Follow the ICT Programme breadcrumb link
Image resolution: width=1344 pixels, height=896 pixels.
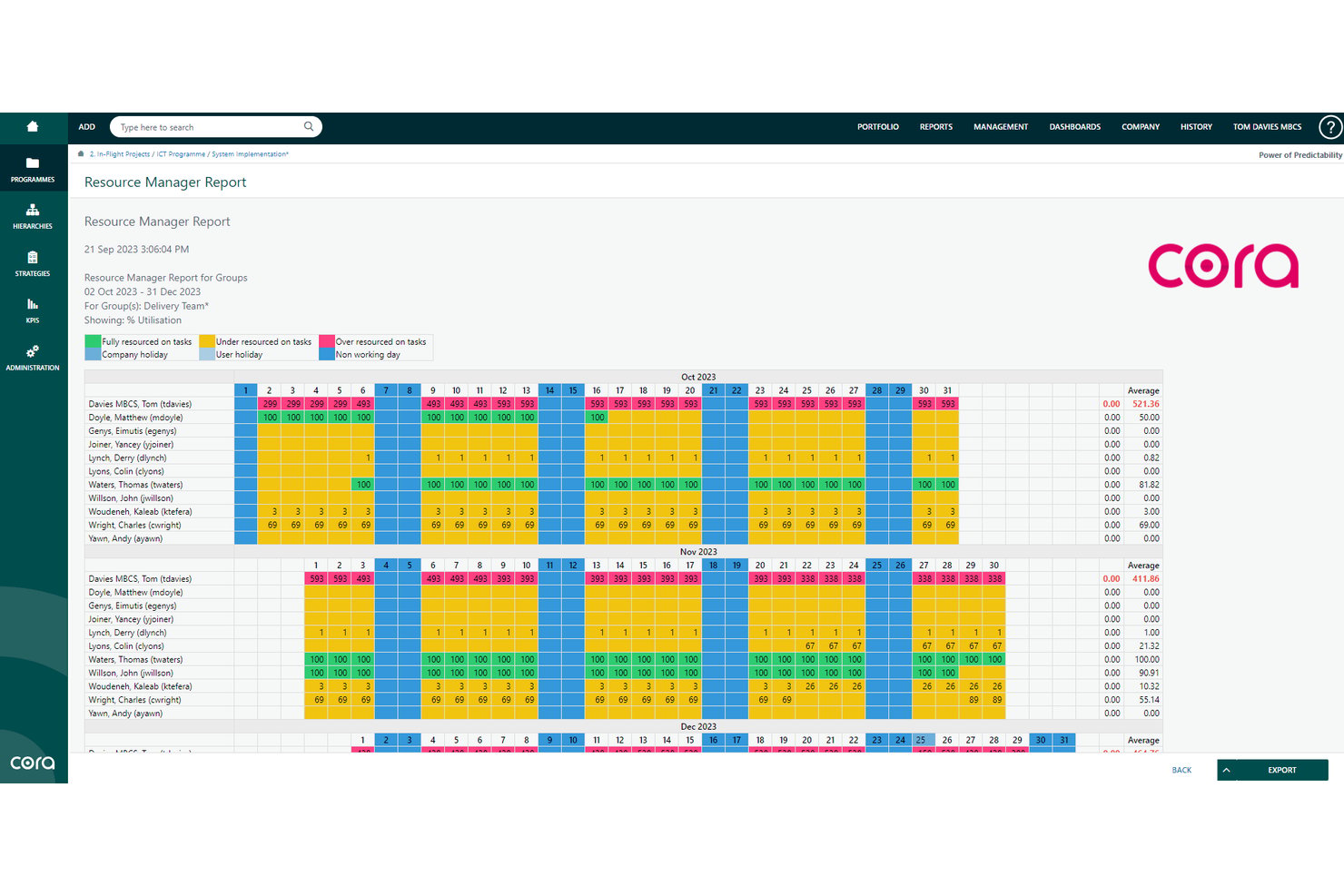click(181, 154)
